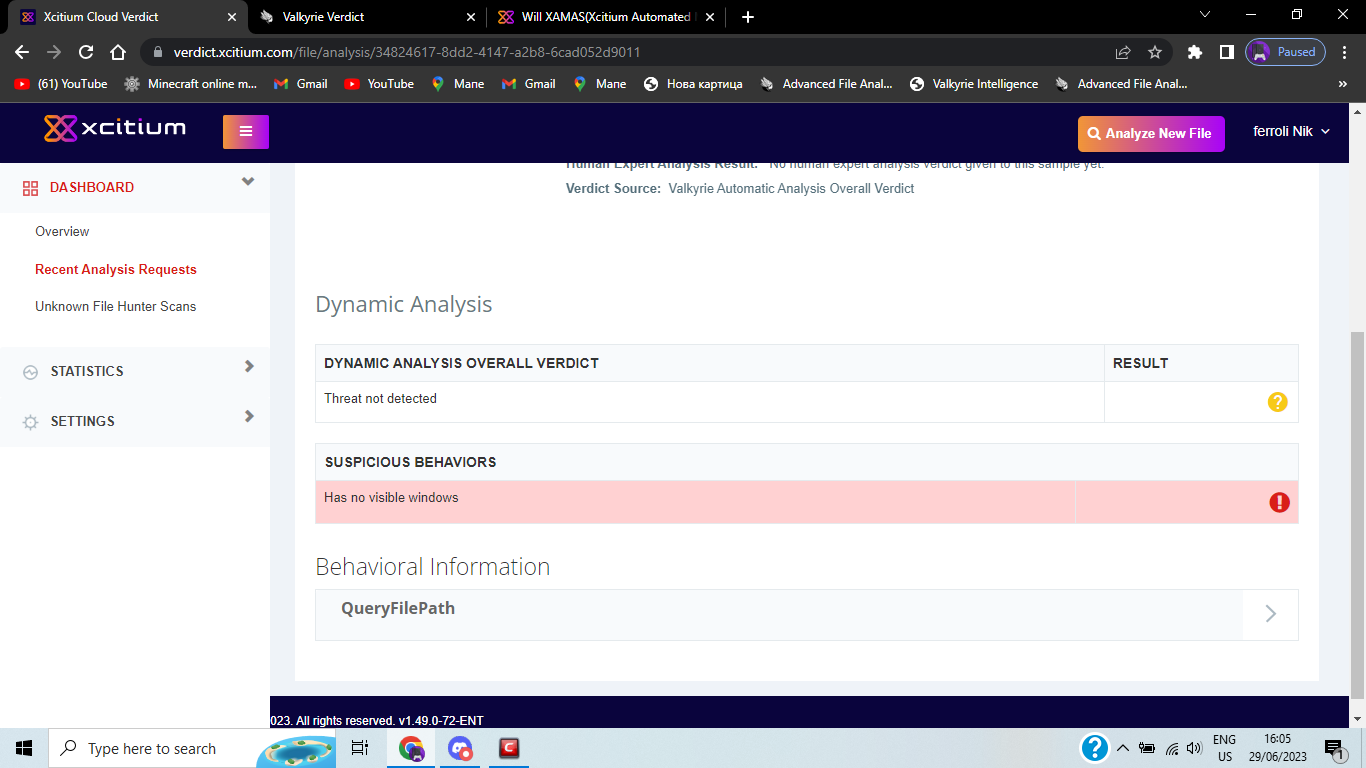The image size is (1366, 768).
Task: Open a new browser tab
Action: point(748,17)
